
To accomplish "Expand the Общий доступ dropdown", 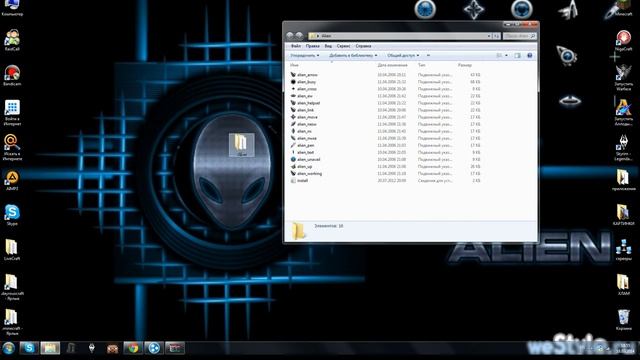I will coord(403,56).
